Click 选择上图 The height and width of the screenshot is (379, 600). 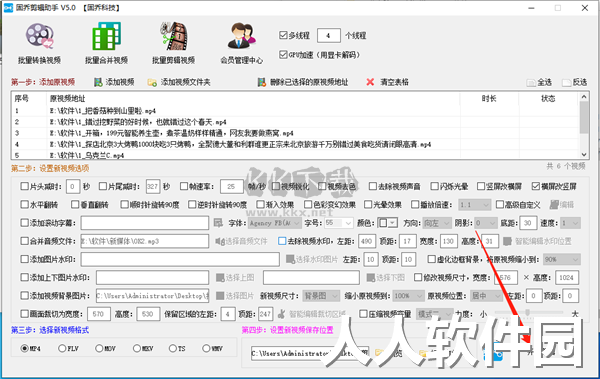pyautogui.click(x=235, y=278)
